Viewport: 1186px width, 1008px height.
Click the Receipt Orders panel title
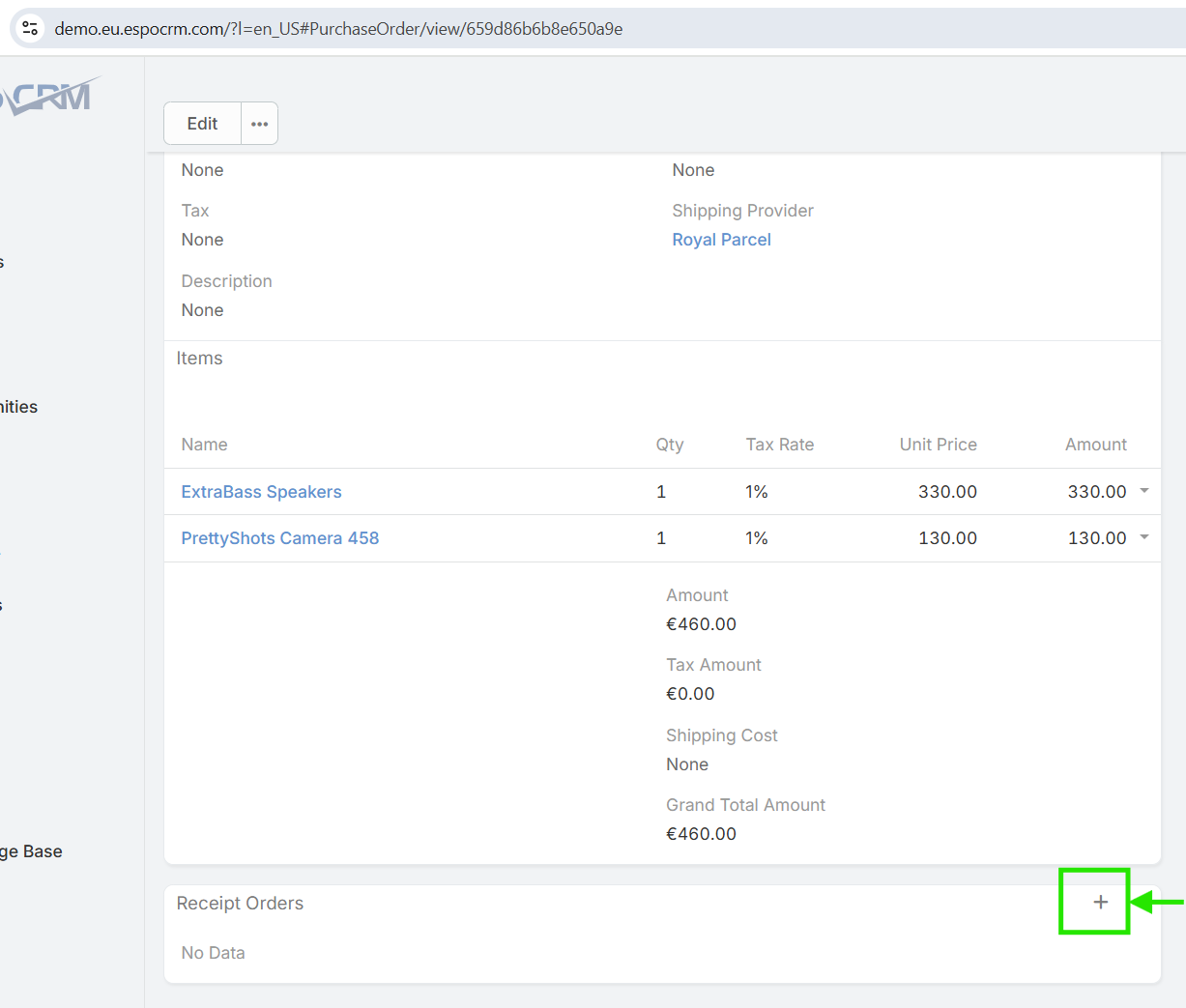click(240, 904)
